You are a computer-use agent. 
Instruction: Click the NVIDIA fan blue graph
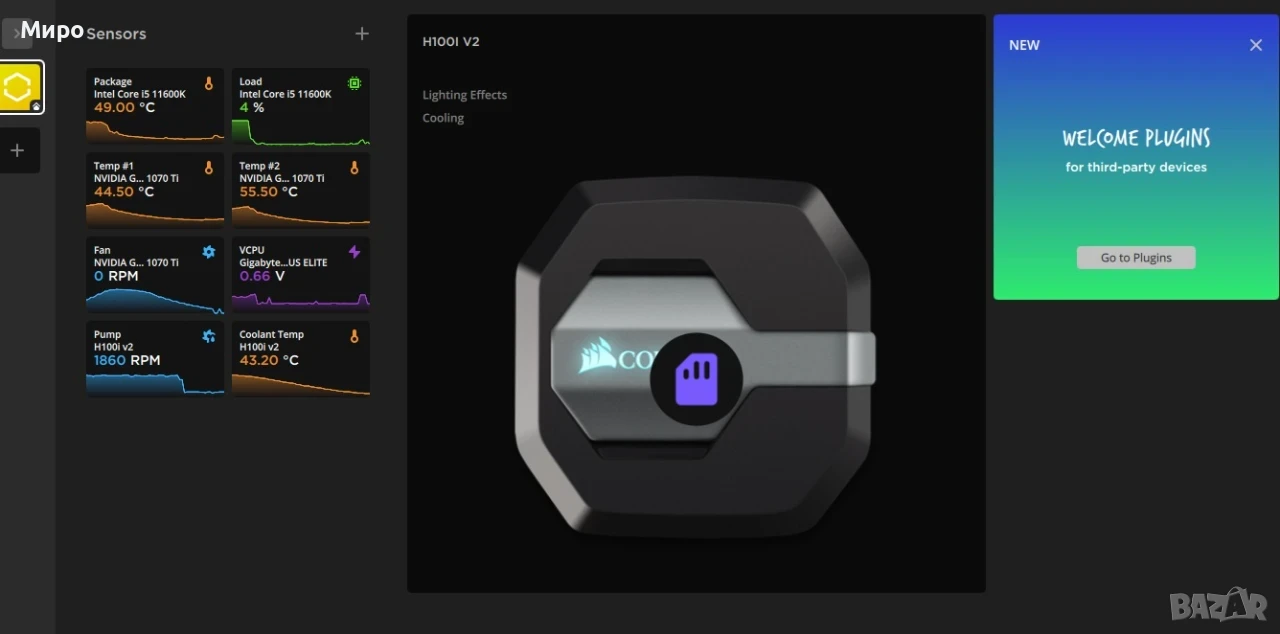click(x=155, y=299)
